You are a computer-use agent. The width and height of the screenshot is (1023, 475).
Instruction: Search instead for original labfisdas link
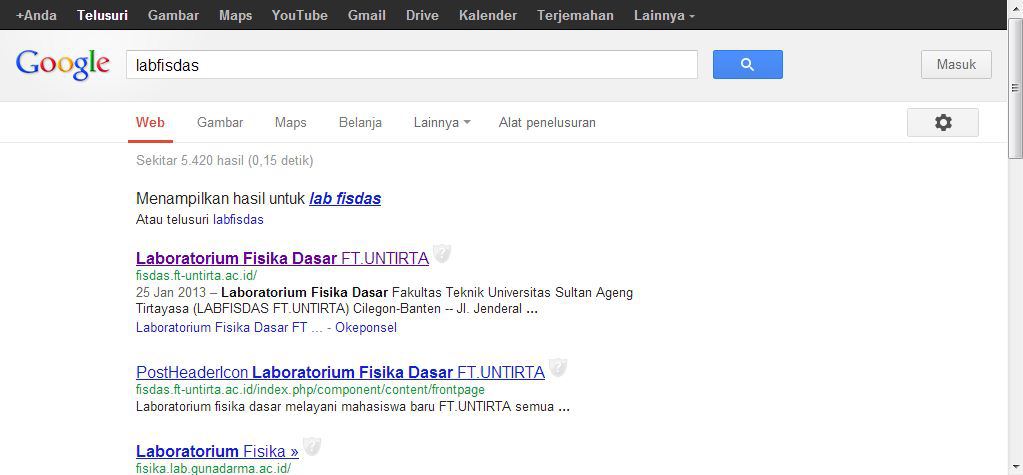[238, 220]
